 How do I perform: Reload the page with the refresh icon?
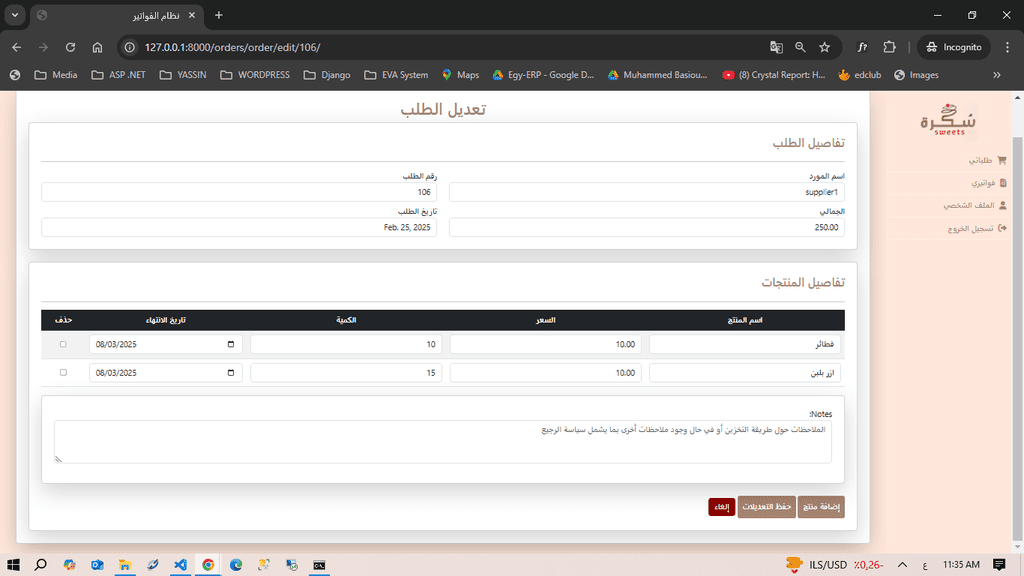coord(71,47)
